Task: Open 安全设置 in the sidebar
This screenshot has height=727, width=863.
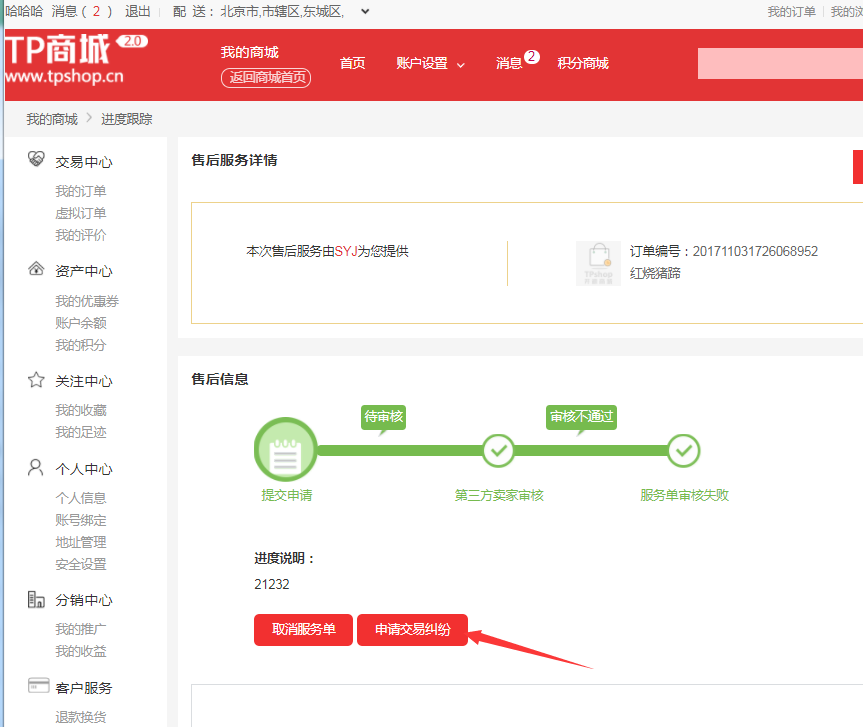Action: coord(81,564)
